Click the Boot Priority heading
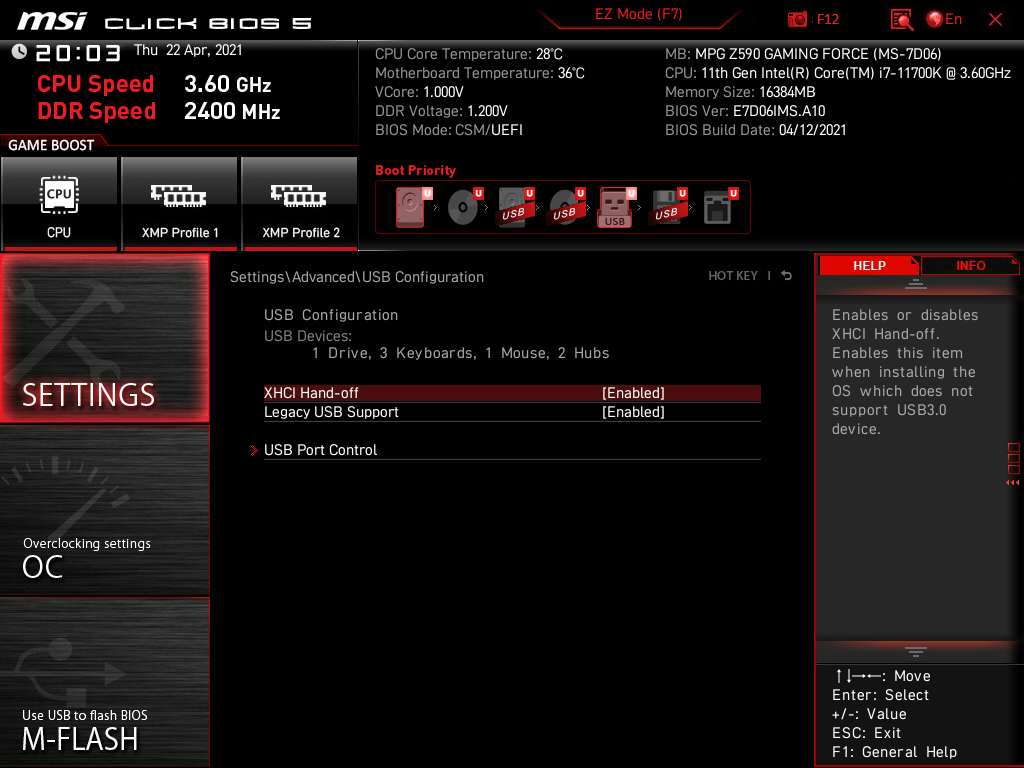 (x=415, y=170)
